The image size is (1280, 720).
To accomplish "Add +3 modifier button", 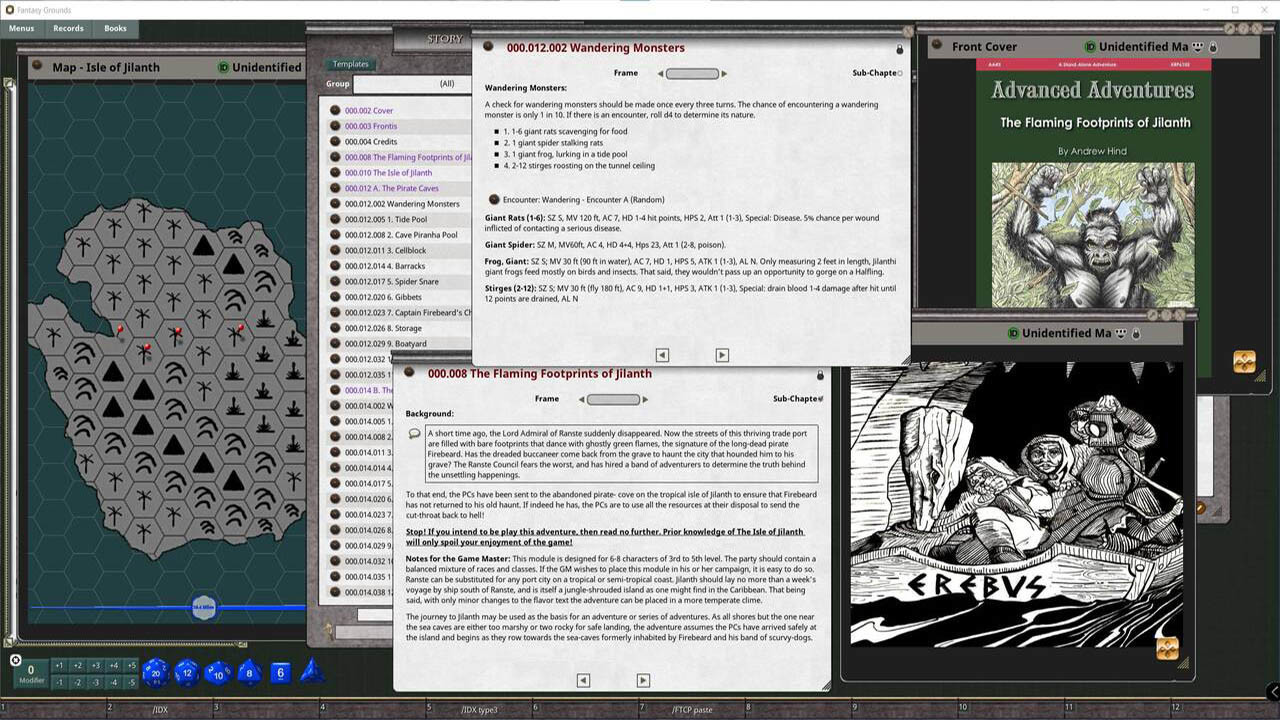I will 95,666.
